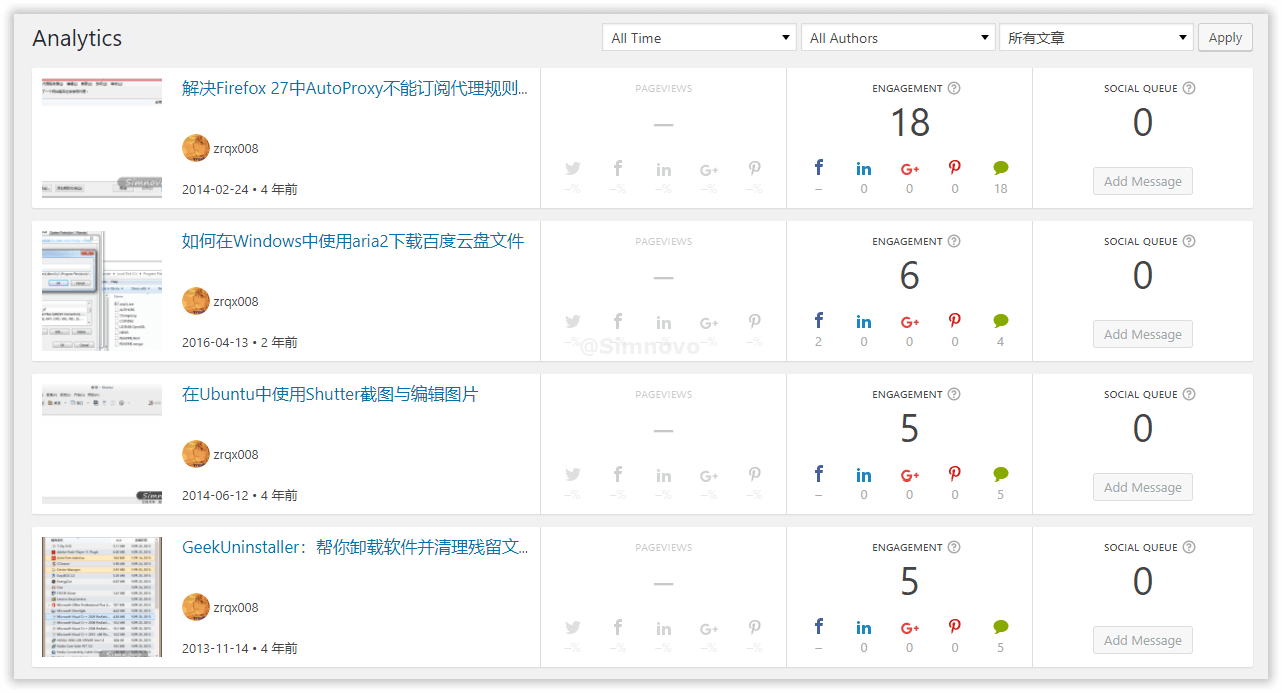Click the Facebook engagement icon for Firefox AutoProxy post
The width and height of the screenshot is (1282, 693).
pos(818,167)
